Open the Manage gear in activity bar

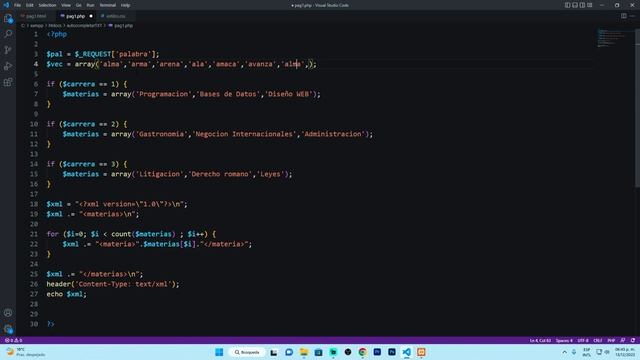pos(8,329)
